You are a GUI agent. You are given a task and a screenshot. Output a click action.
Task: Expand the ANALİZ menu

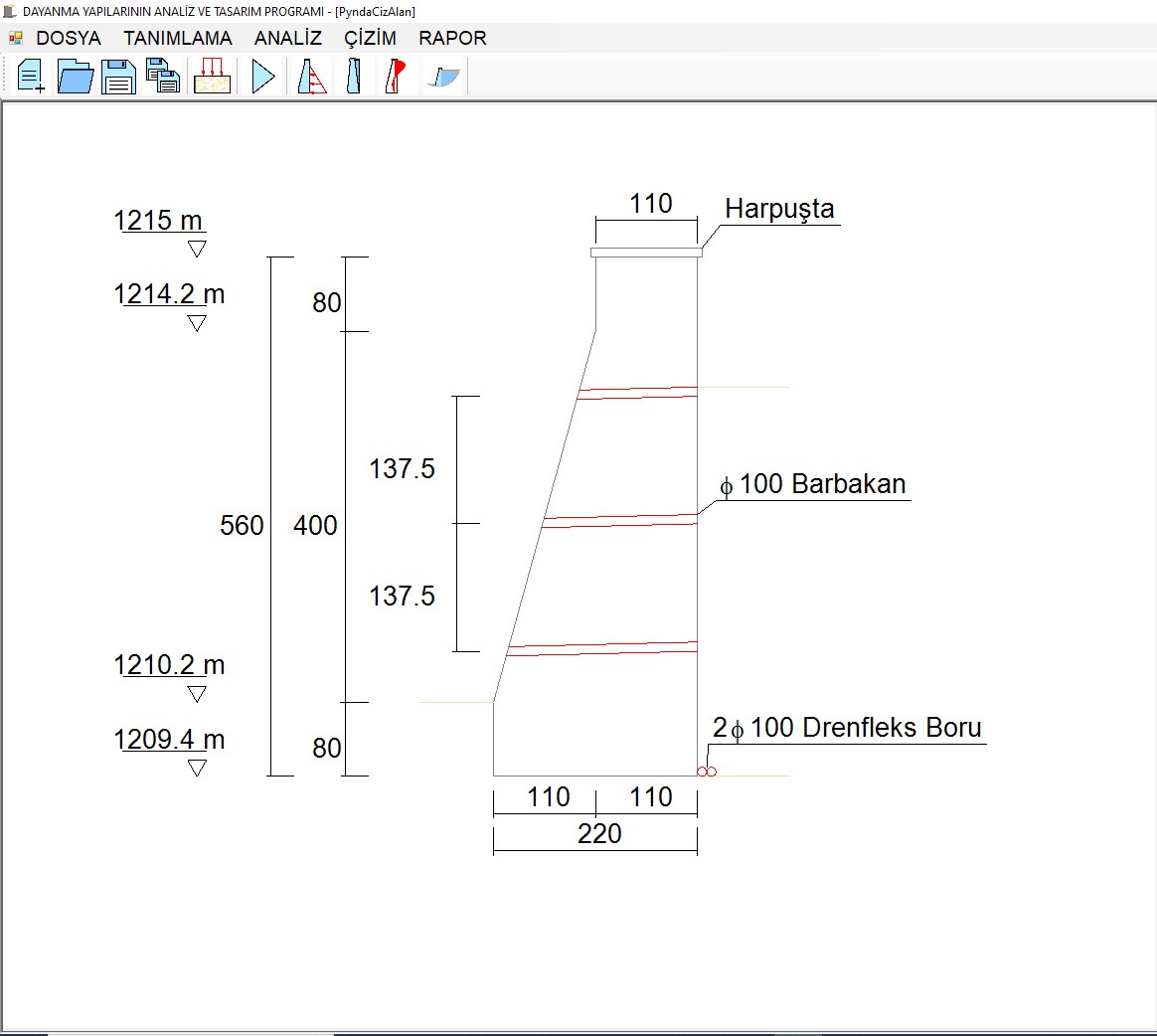coord(288,38)
